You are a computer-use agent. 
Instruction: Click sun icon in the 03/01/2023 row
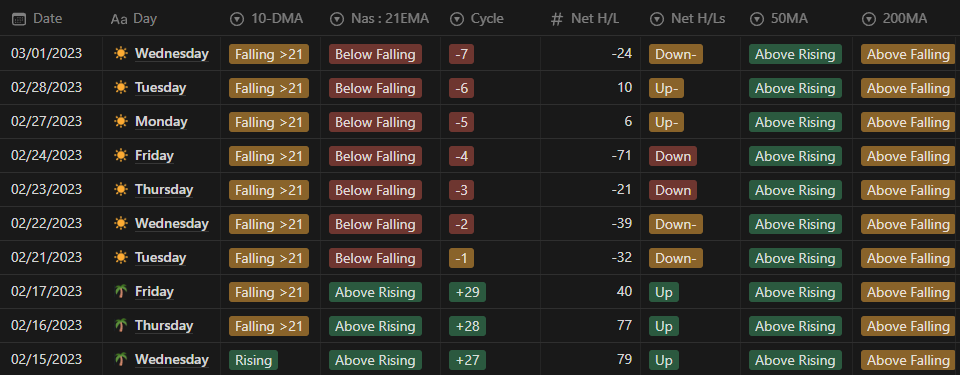point(121,54)
